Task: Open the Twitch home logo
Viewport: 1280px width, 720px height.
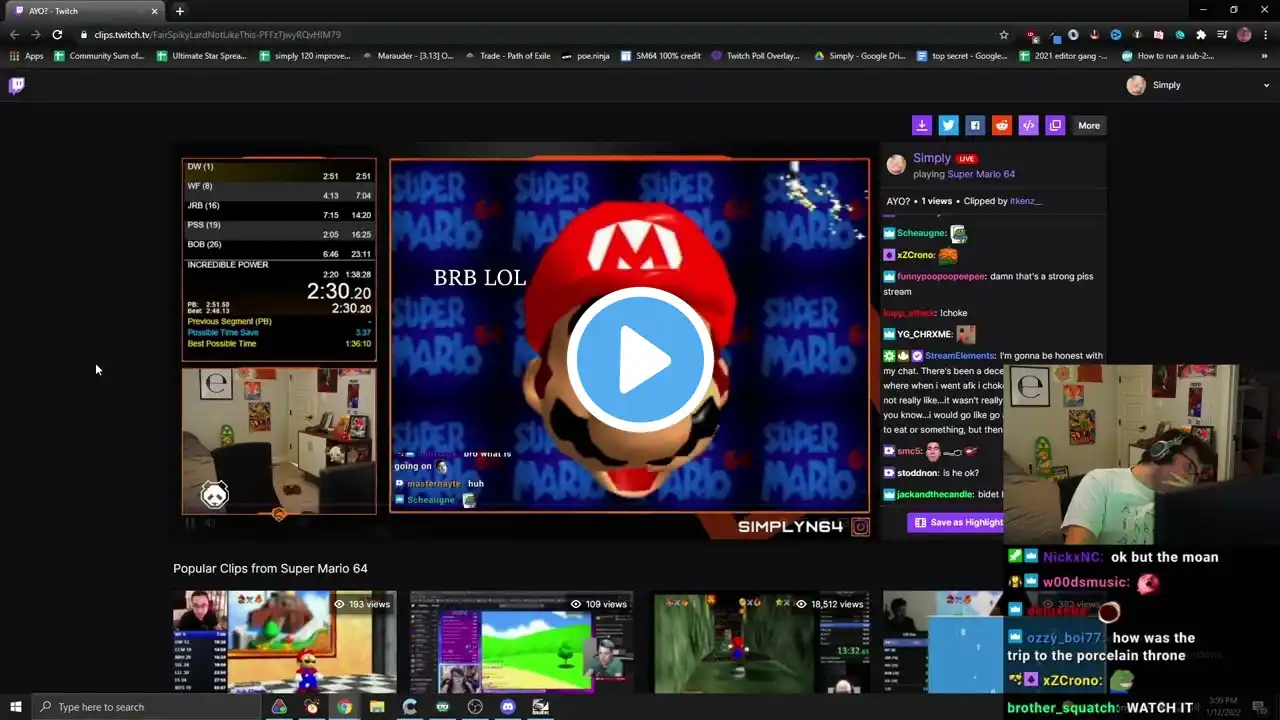Action: point(17,85)
